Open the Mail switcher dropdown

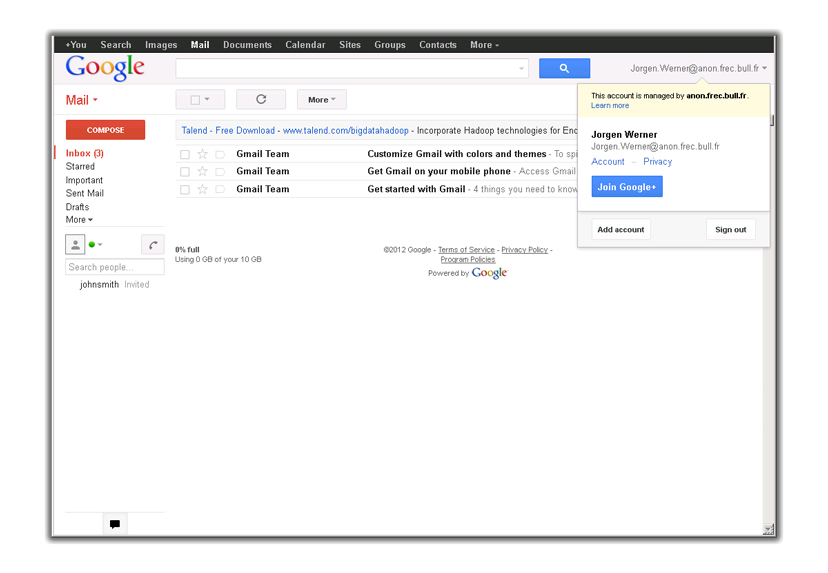click(x=82, y=100)
